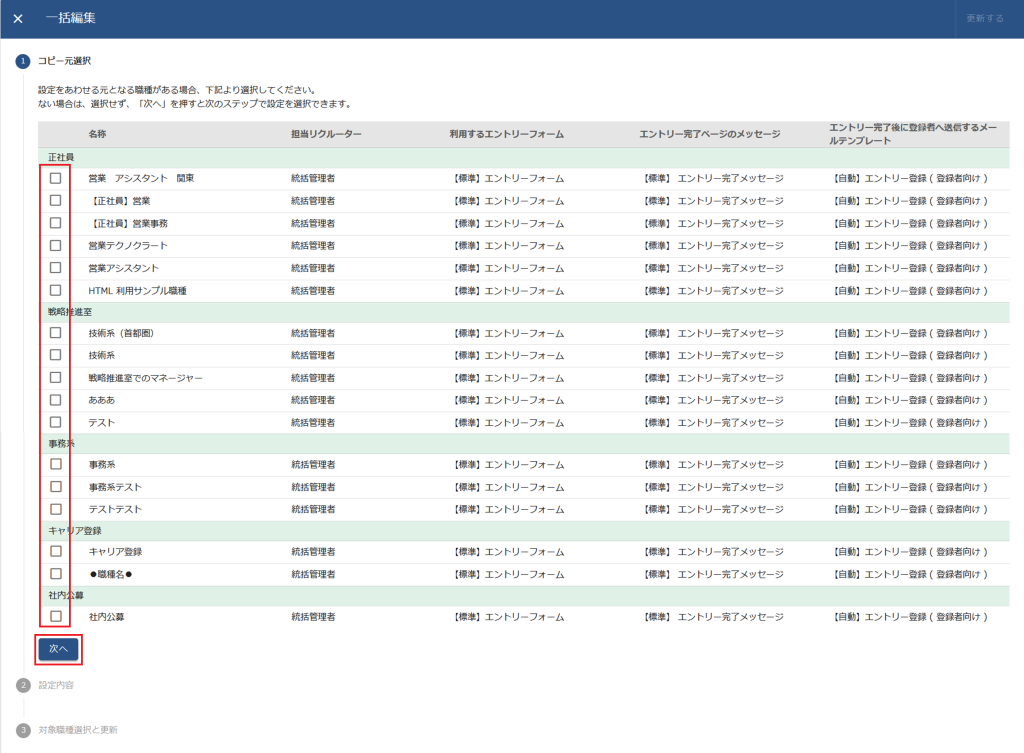Jump to step 3 対象職種選択と更新
This screenshot has height=753, width=1024.
coord(23,730)
